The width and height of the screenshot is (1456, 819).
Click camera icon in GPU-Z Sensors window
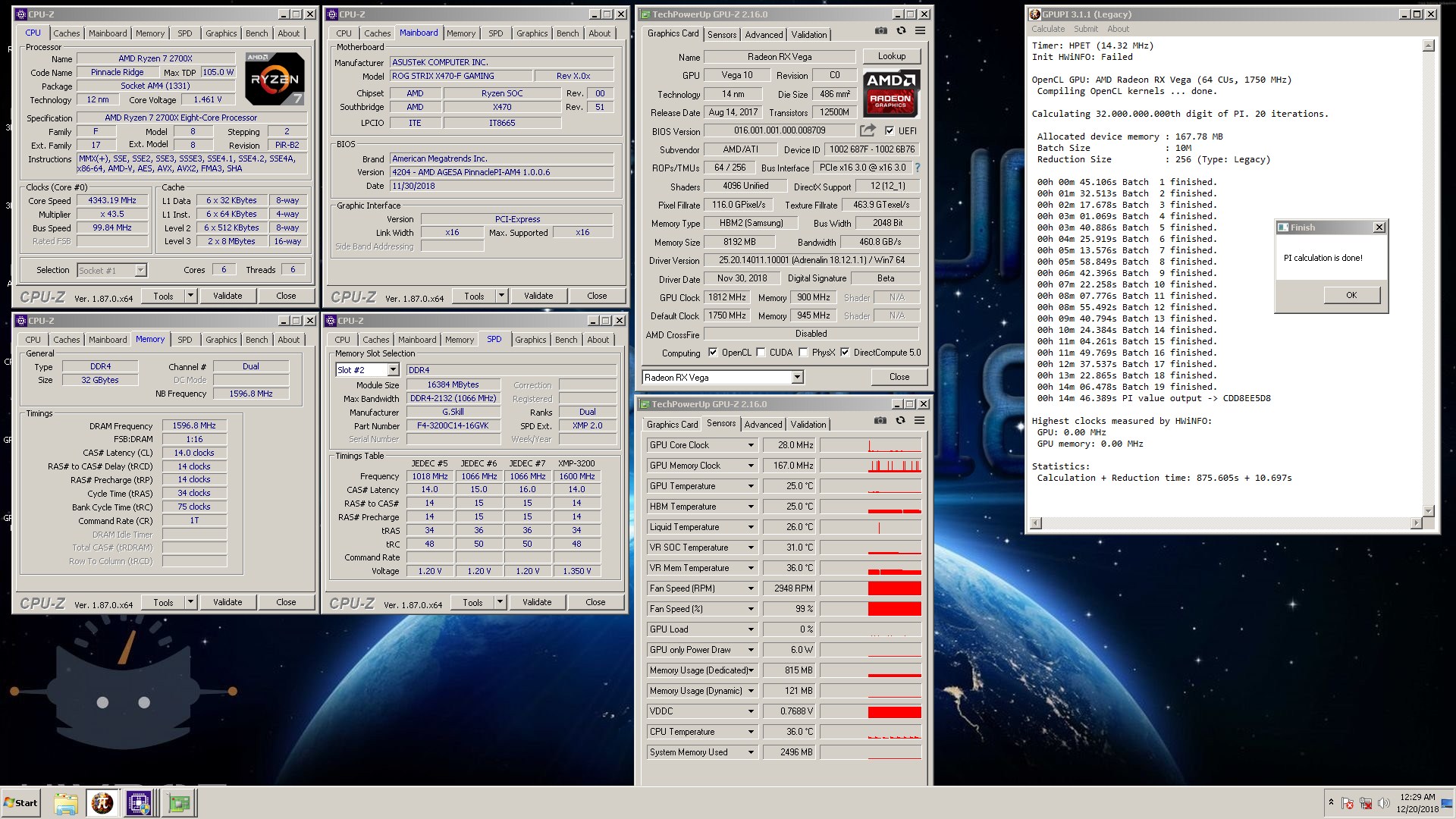pos(880,420)
